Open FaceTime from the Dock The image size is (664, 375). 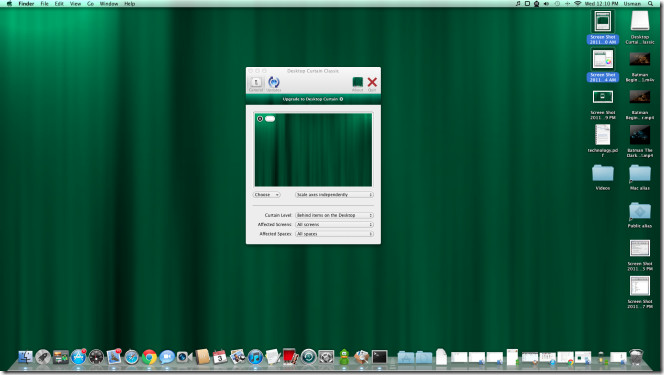tap(185, 357)
